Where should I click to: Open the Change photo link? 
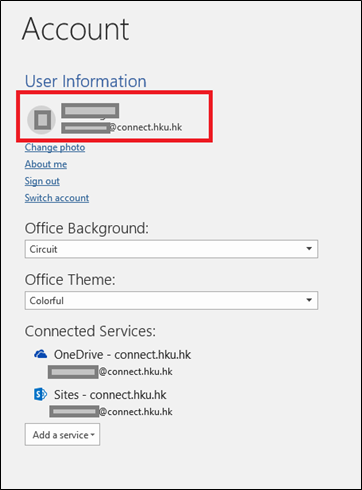55,147
